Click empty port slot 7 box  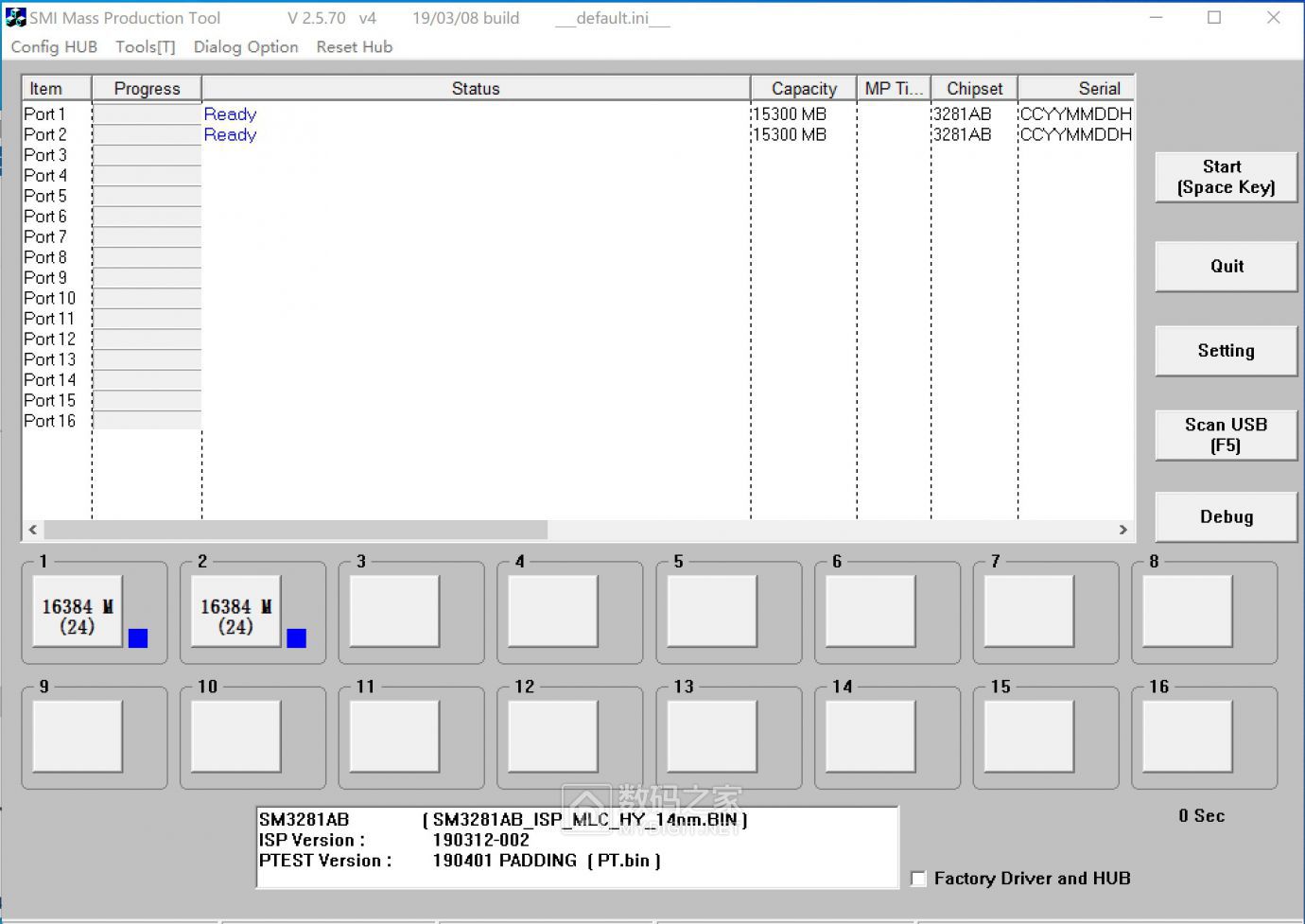1029,611
